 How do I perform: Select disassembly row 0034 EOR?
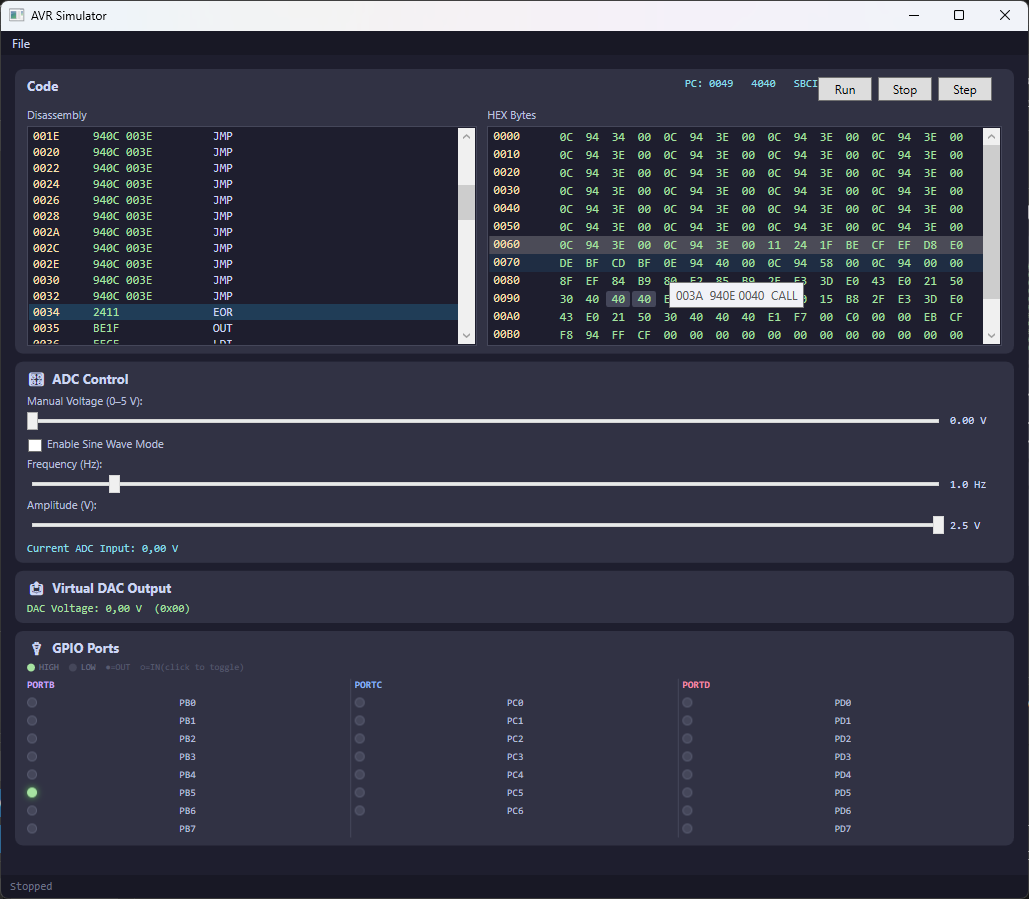pos(243,312)
